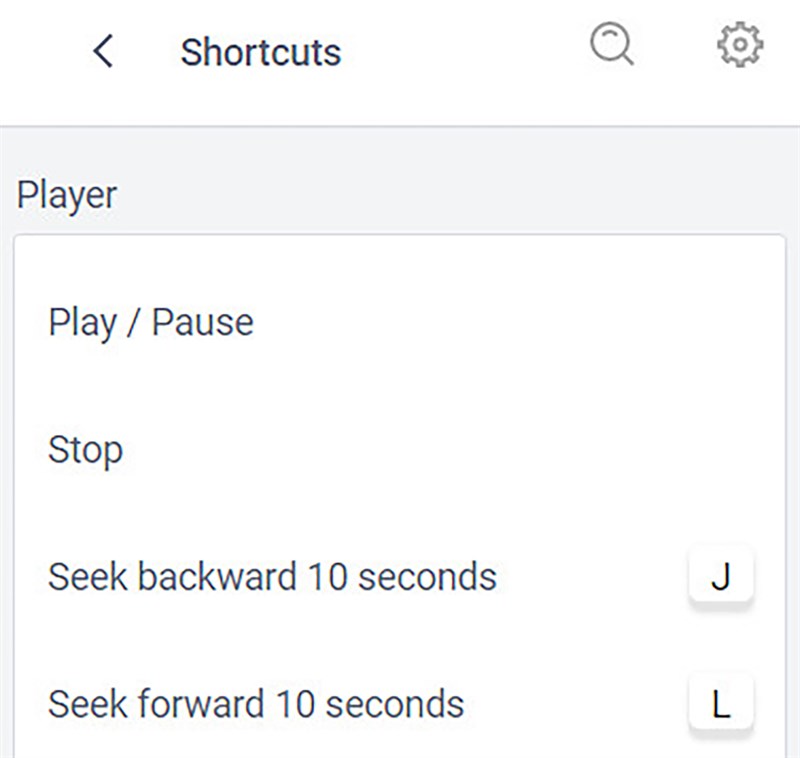Image resolution: width=800 pixels, height=758 pixels.
Task: Return to previous screen with chevron
Action: click(x=103, y=51)
